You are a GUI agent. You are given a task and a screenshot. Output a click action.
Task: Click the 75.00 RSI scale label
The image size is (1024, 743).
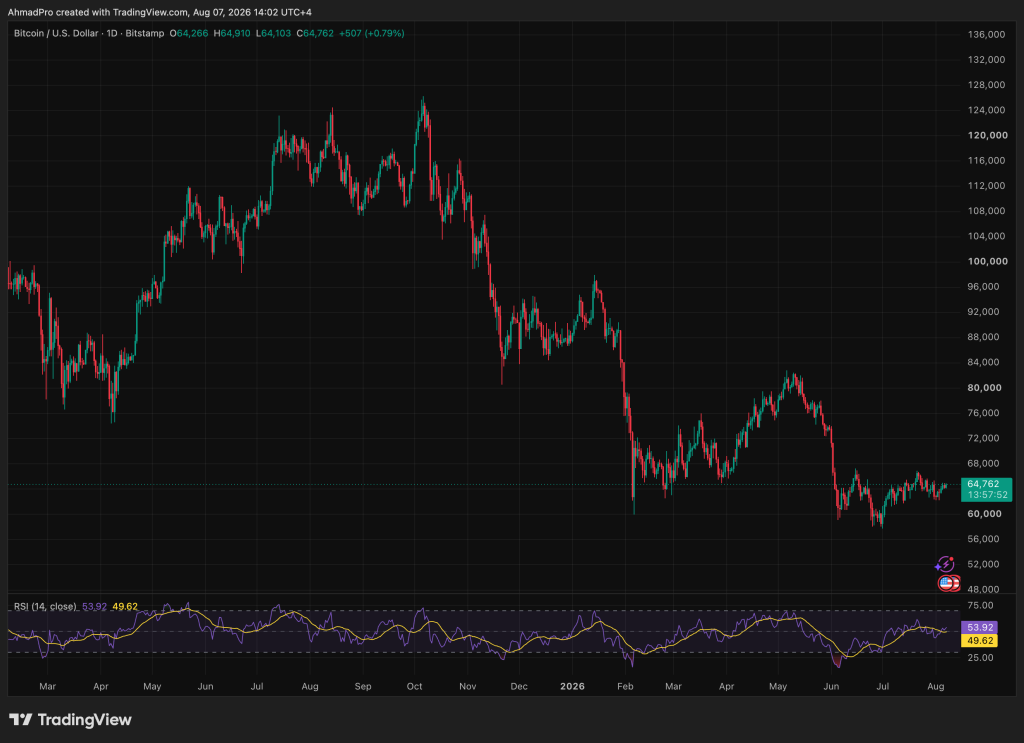click(x=980, y=605)
